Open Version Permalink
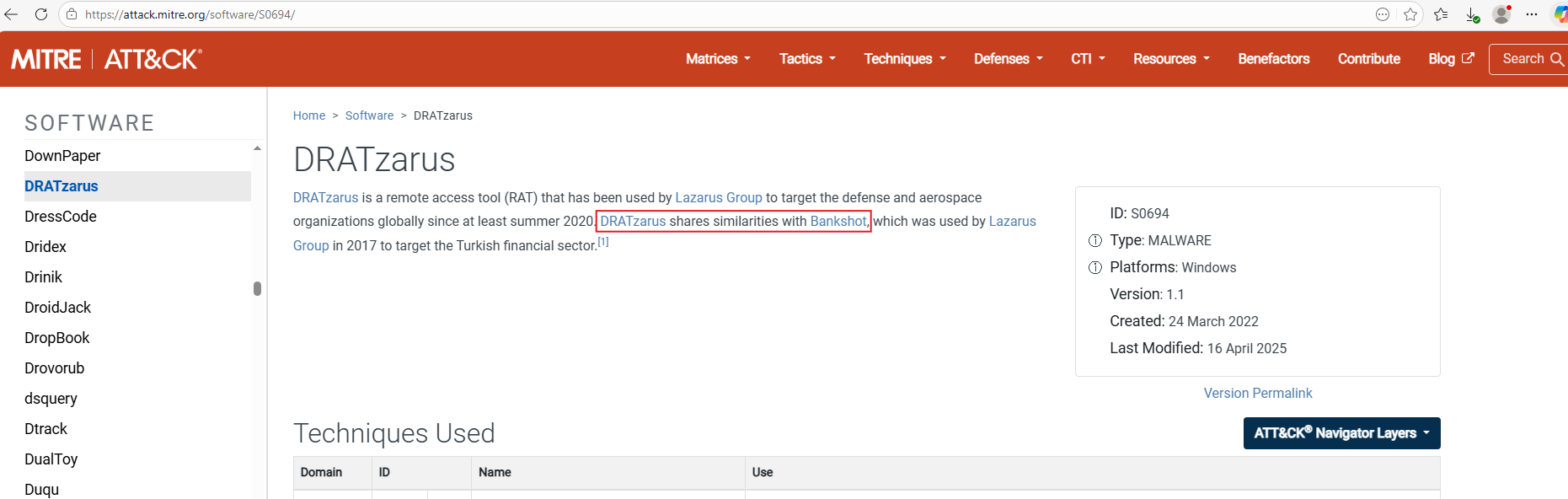The height and width of the screenshot is (499, 1568). click(1258, 393)
